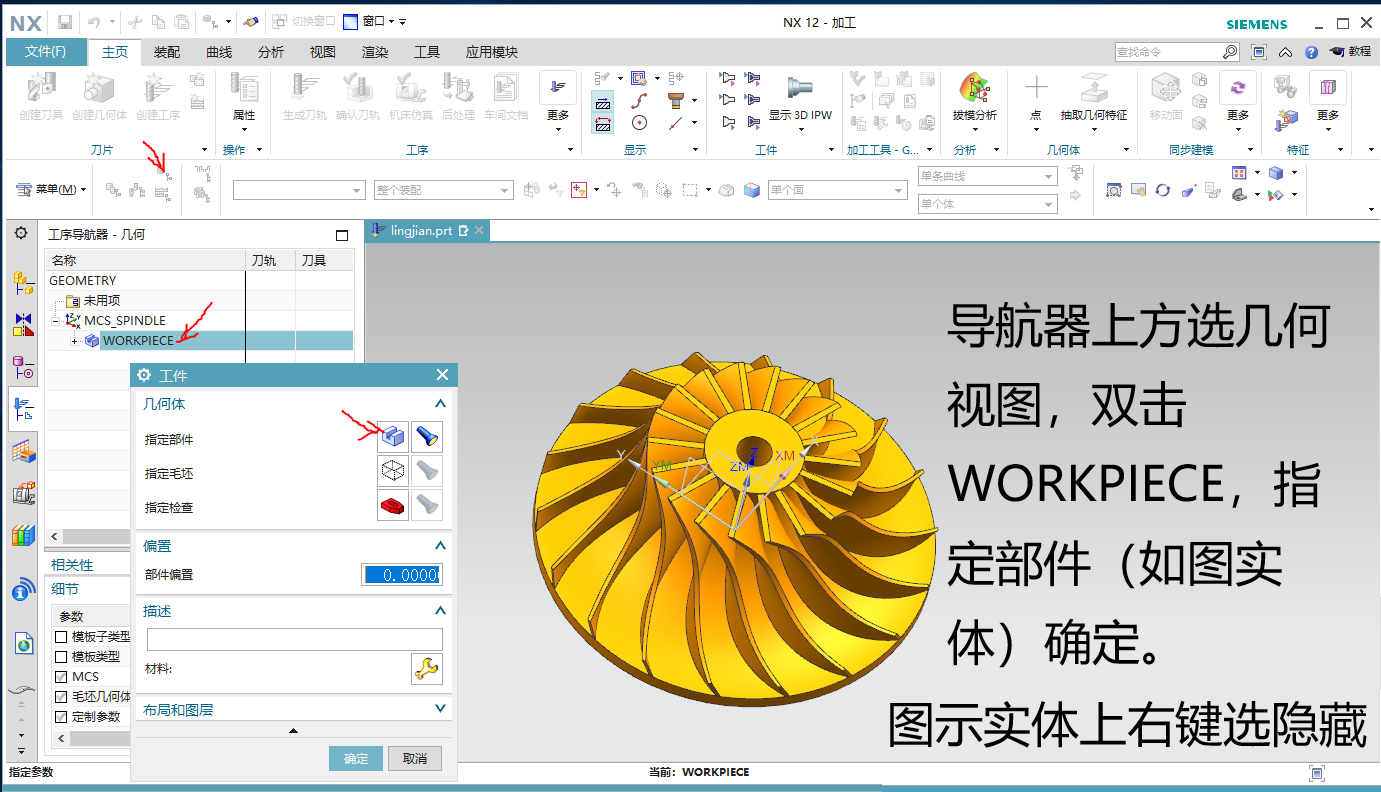Open the Operation Navigator sidebar icon
The width and height of the screenshot is (1381, 792).
(23, 409)
